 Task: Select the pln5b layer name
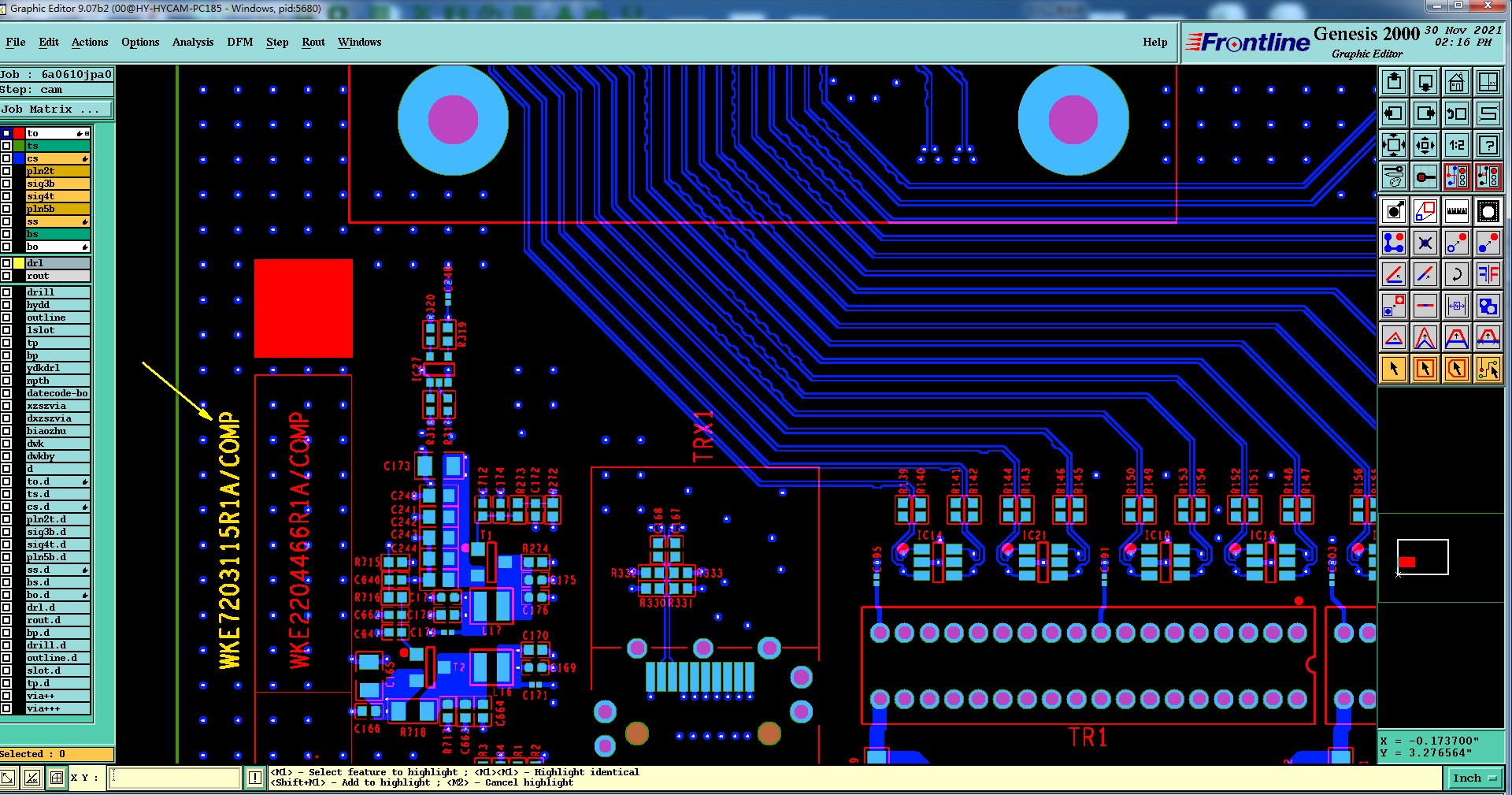click(57, 209)
